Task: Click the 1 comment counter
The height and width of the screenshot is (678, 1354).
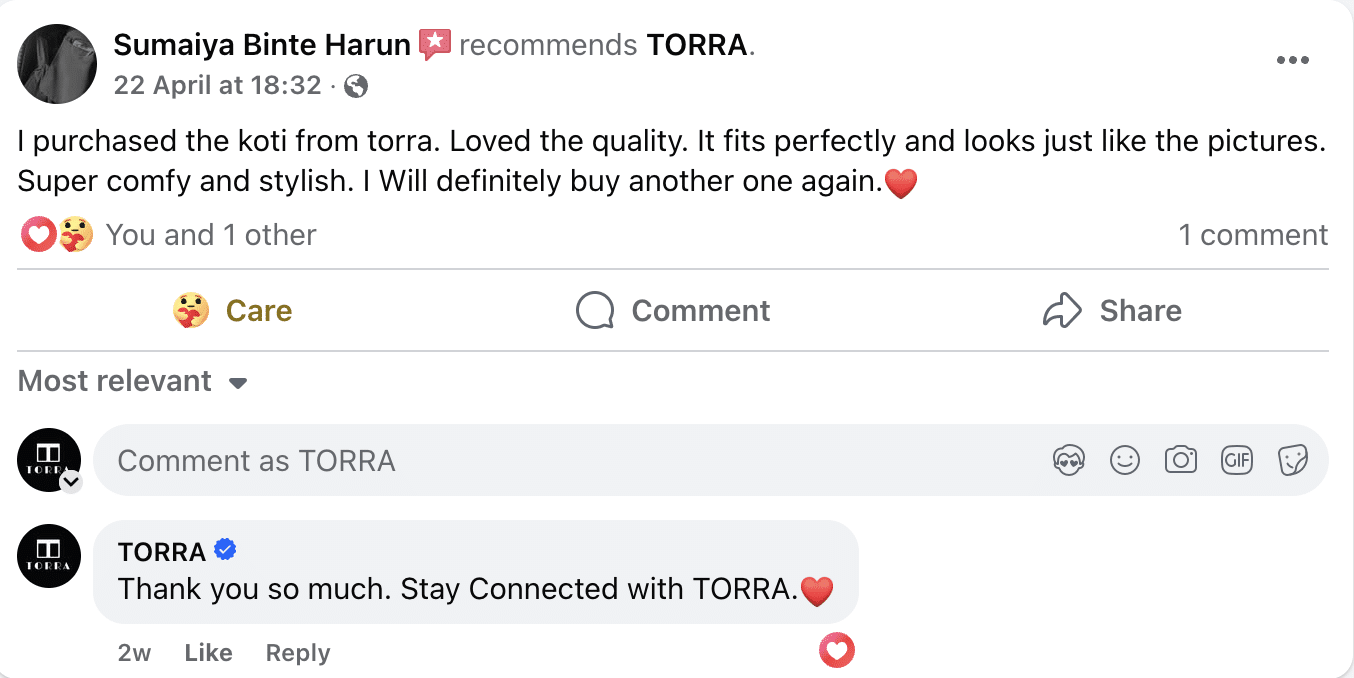Action: click(x=1253, y=234)
